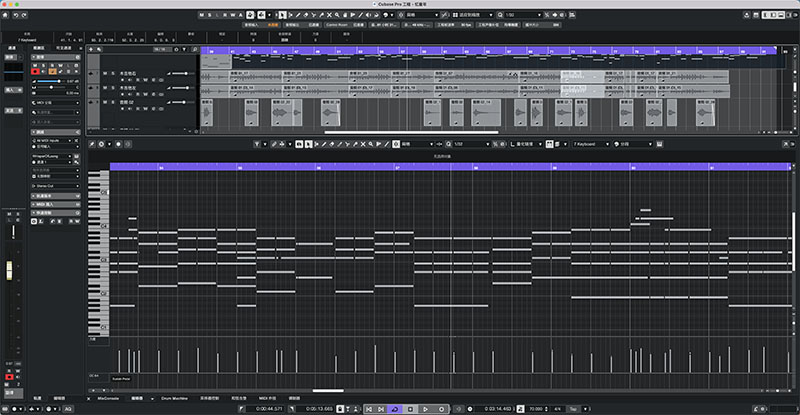Switch to the MixConsole tab in the lower zone
This screenshot has width=800, height=415.
pos(108,398)
